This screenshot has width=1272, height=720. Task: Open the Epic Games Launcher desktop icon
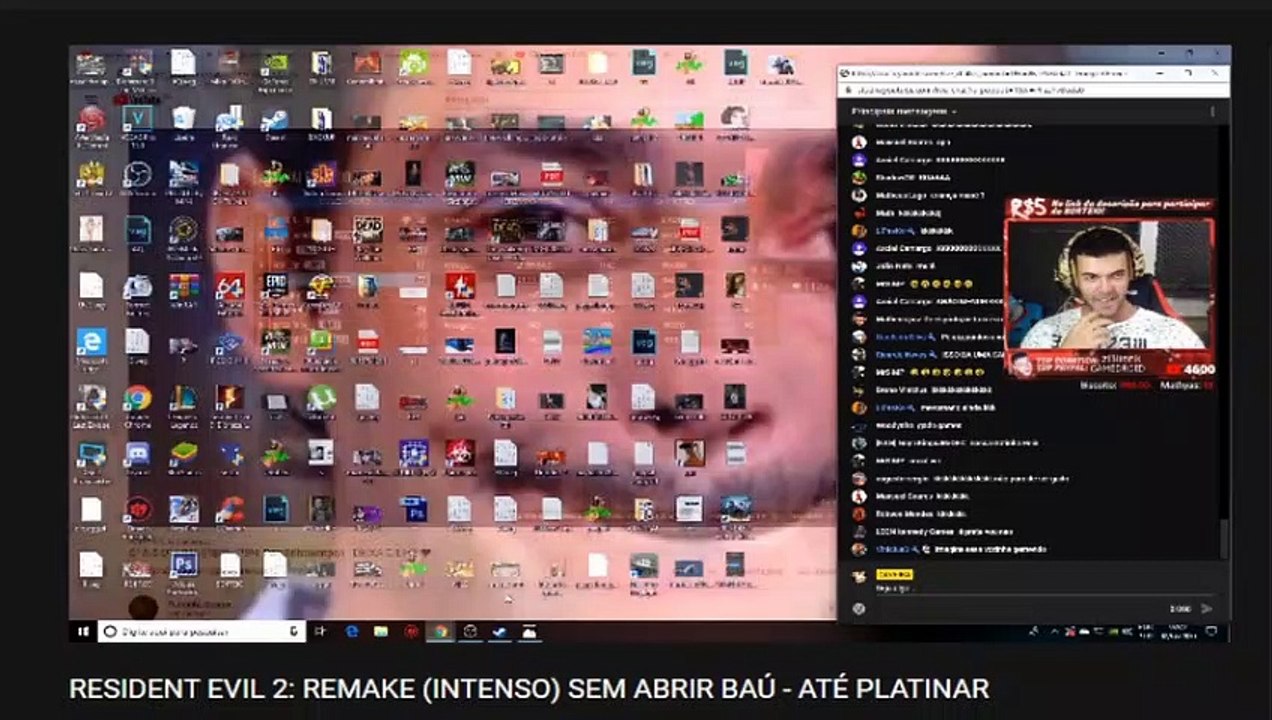(x=275, y=286)
